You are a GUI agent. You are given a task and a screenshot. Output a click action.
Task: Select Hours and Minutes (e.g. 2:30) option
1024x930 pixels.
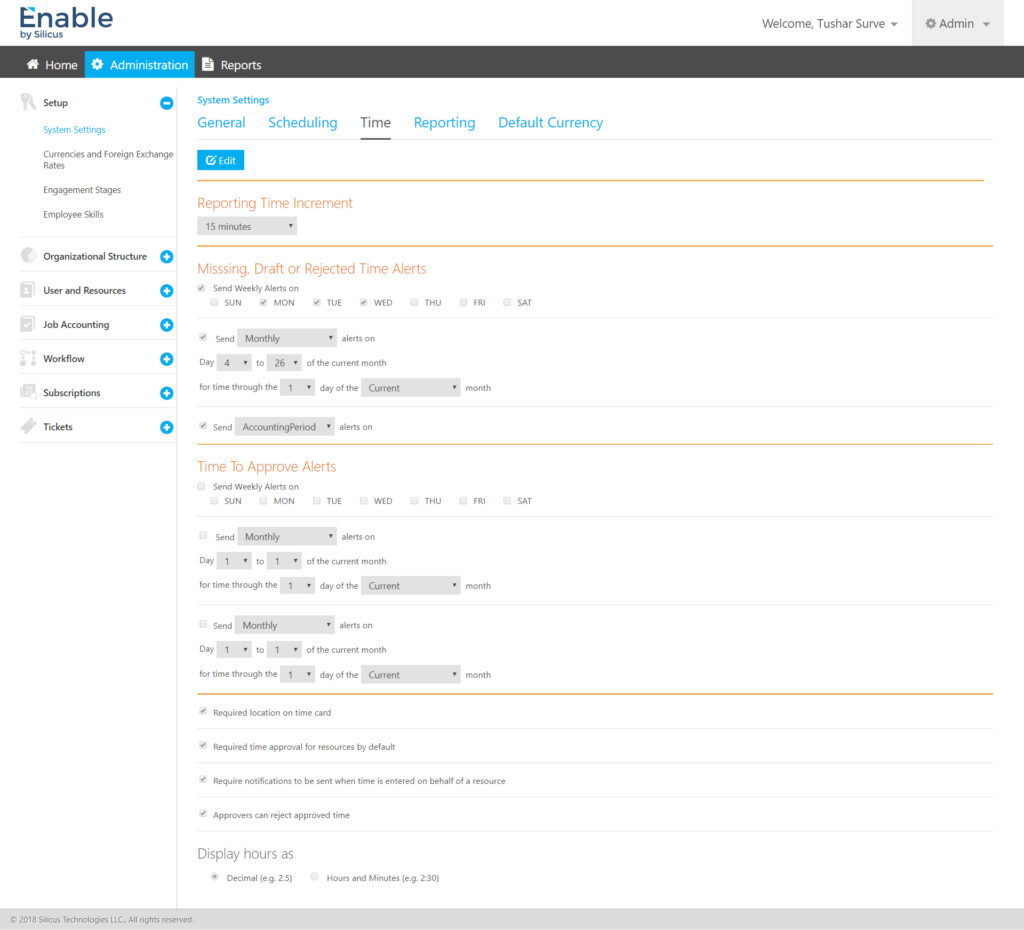click(x=315, y=877)
